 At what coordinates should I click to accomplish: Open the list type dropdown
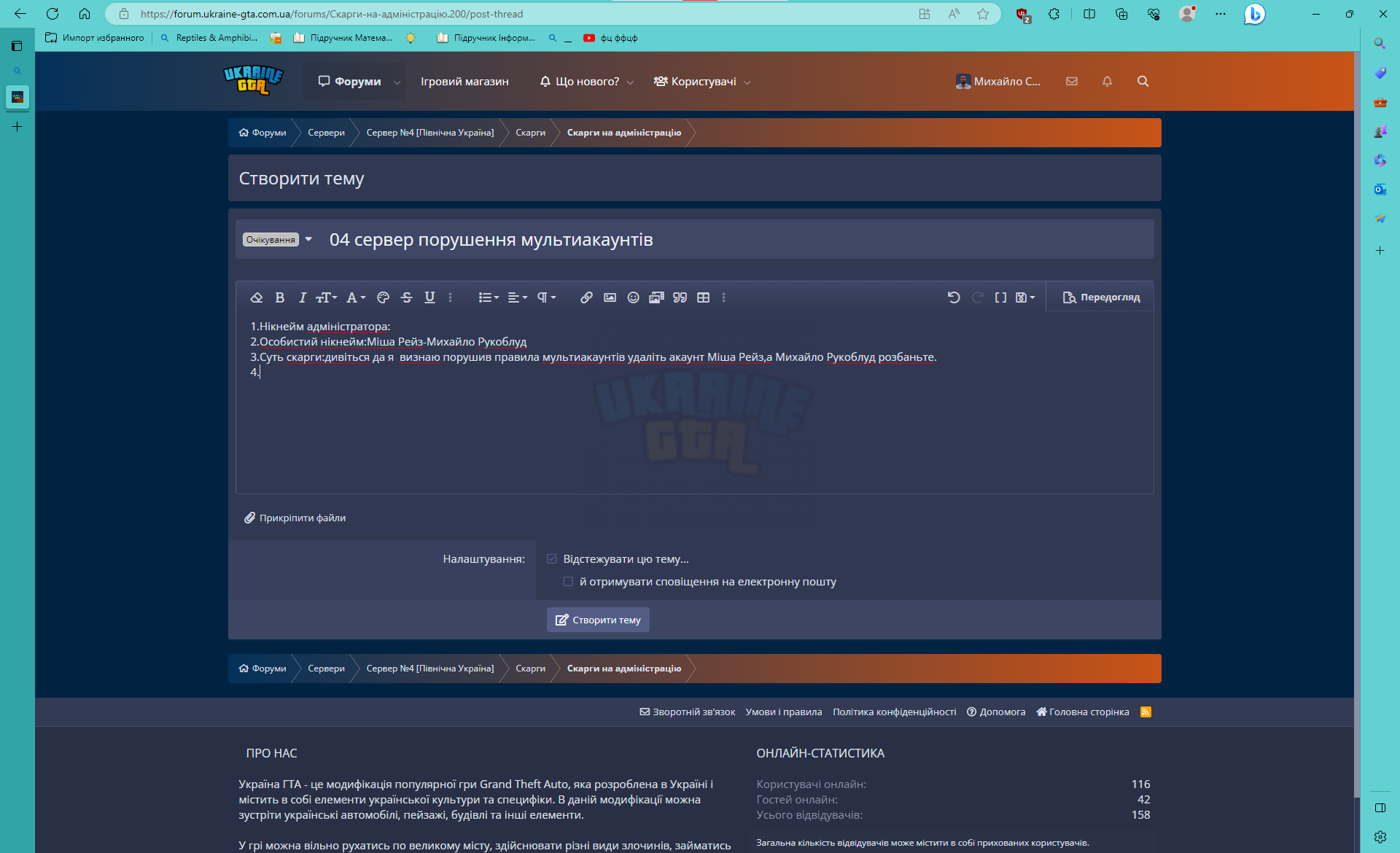point(489,297)
